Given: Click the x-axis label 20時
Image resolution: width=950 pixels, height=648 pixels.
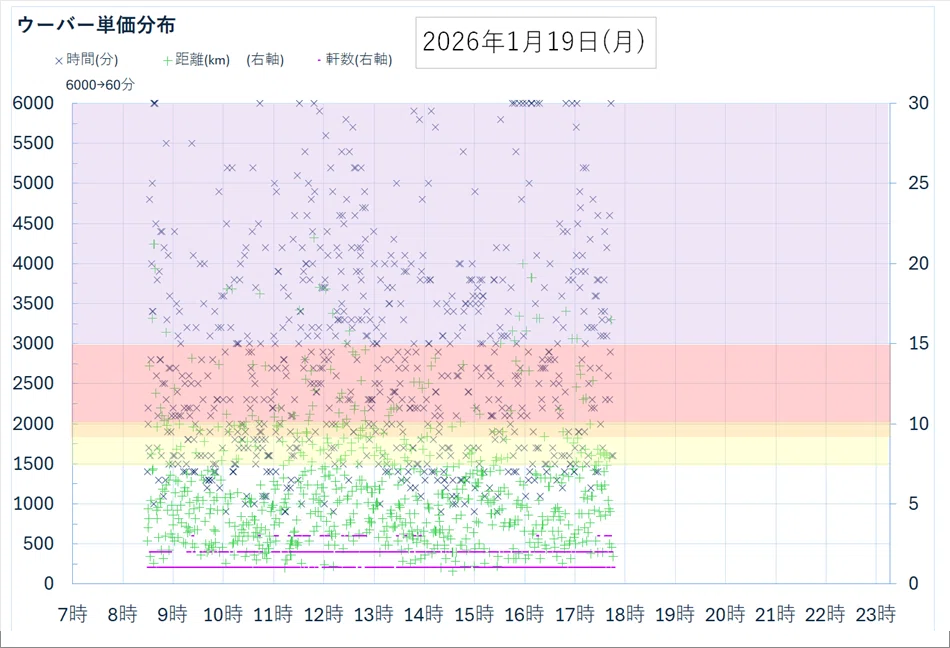Looking at the screenshot, I should point(725,615).
